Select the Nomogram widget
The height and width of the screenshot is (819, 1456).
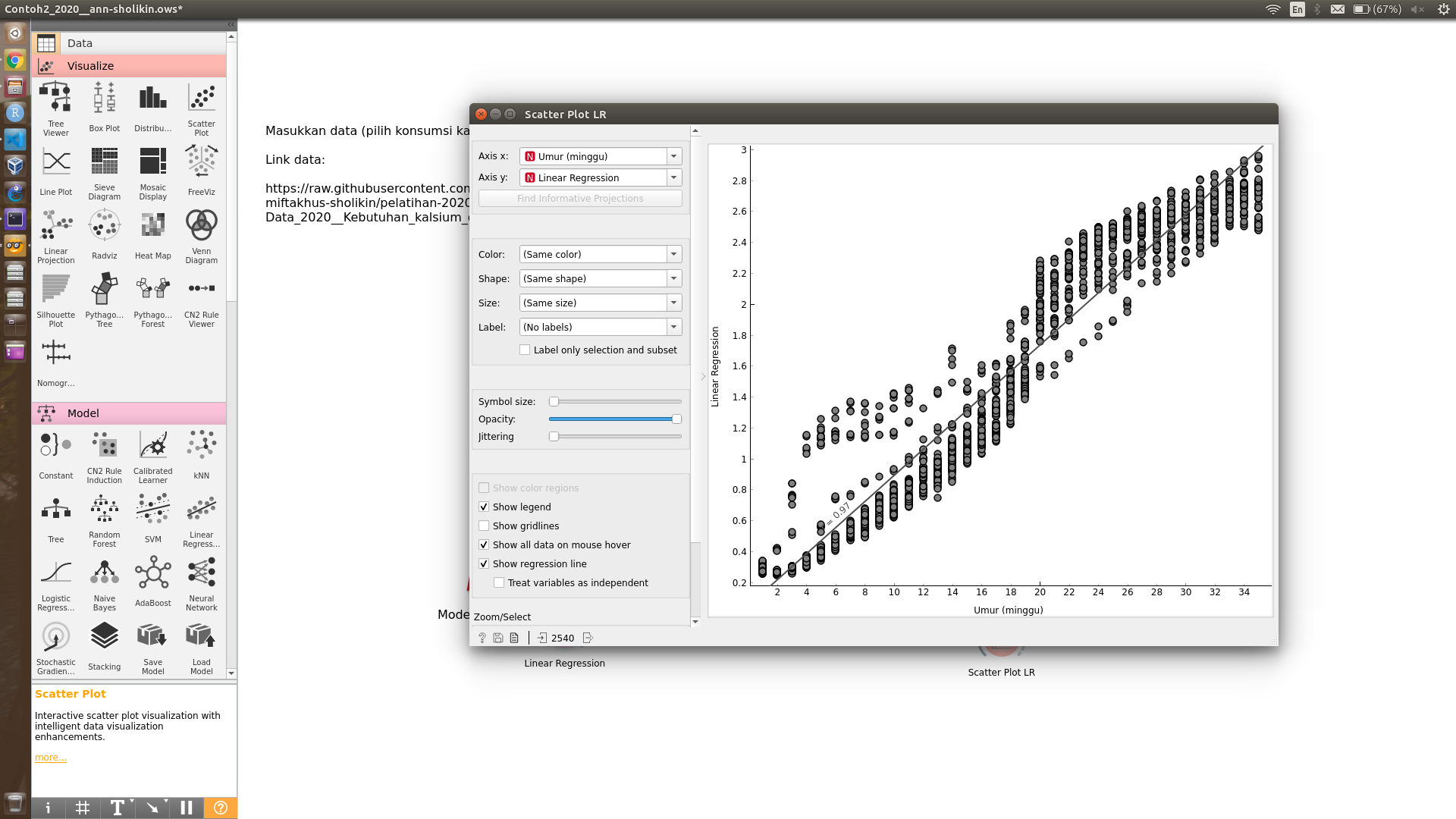(56, 363)
